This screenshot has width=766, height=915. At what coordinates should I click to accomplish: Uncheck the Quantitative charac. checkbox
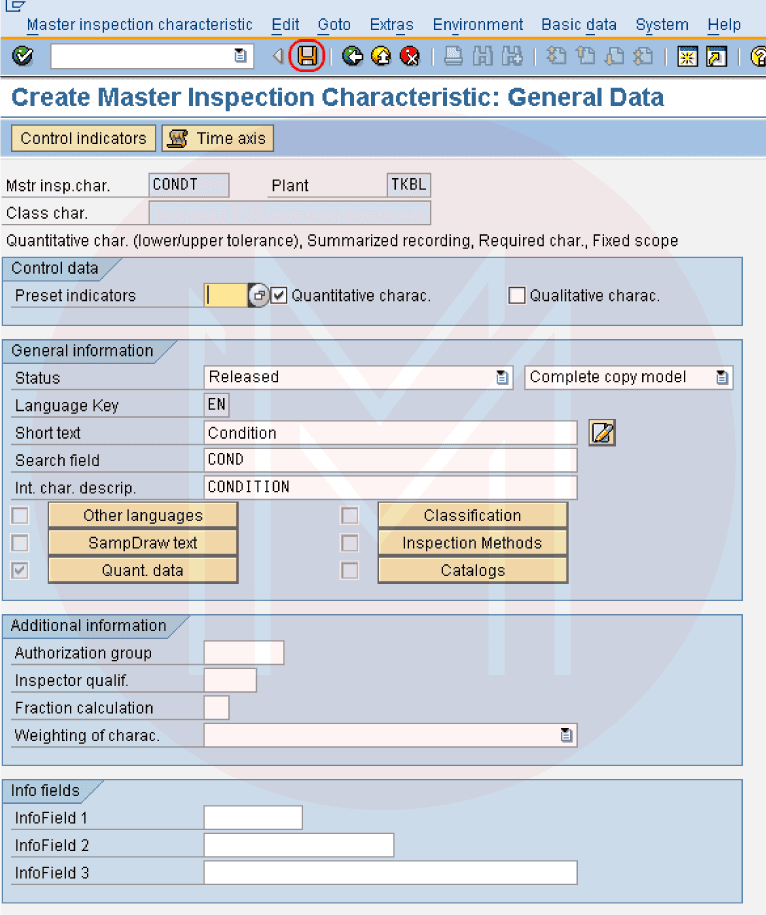coord(279,296)
